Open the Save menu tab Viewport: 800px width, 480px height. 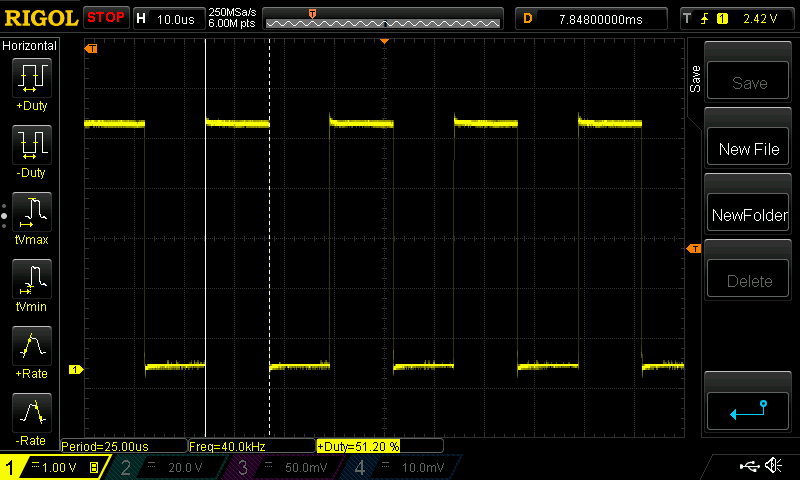(x=696, y=80)
